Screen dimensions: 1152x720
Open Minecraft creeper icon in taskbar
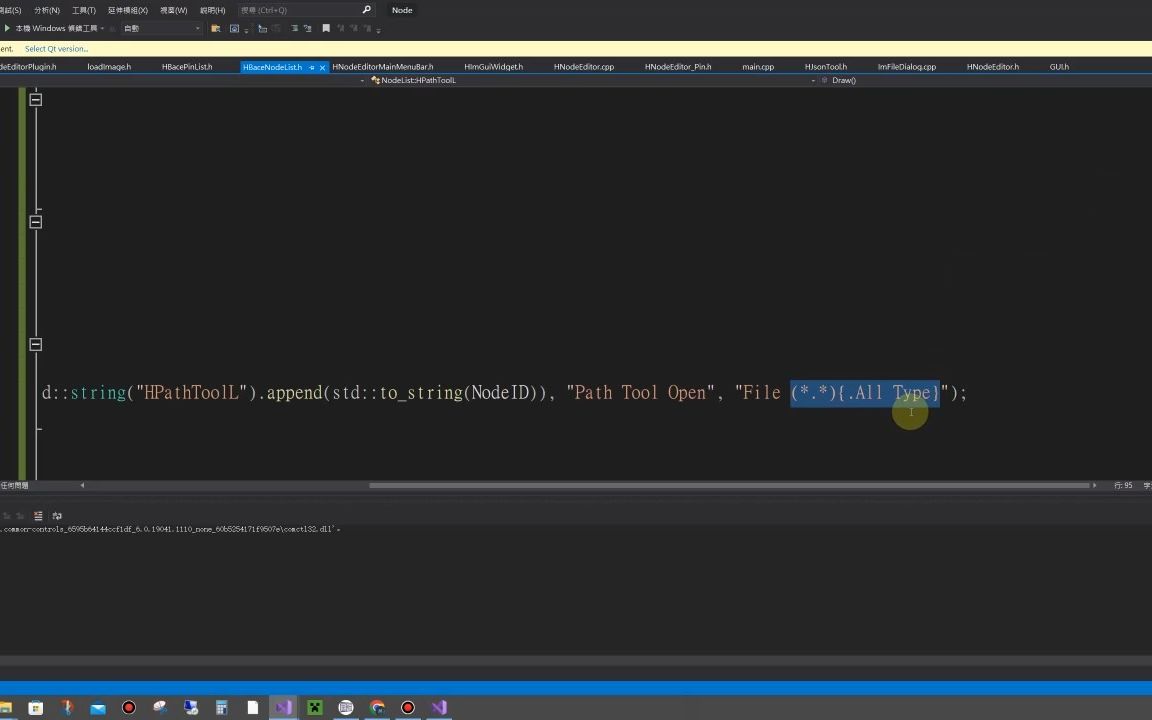click(314, 708)
